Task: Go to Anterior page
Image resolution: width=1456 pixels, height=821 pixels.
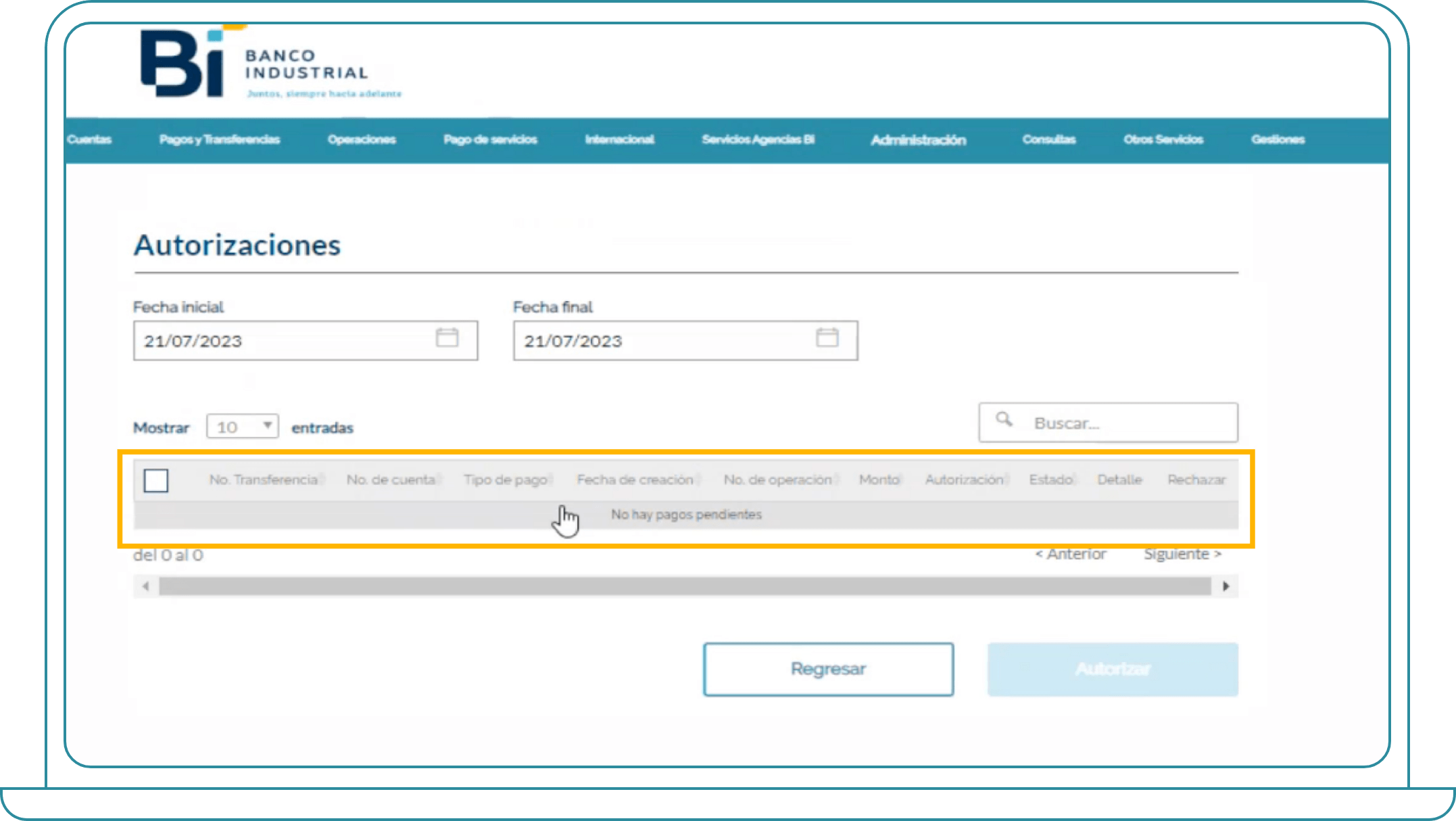Action: (x=1071, y=554)
